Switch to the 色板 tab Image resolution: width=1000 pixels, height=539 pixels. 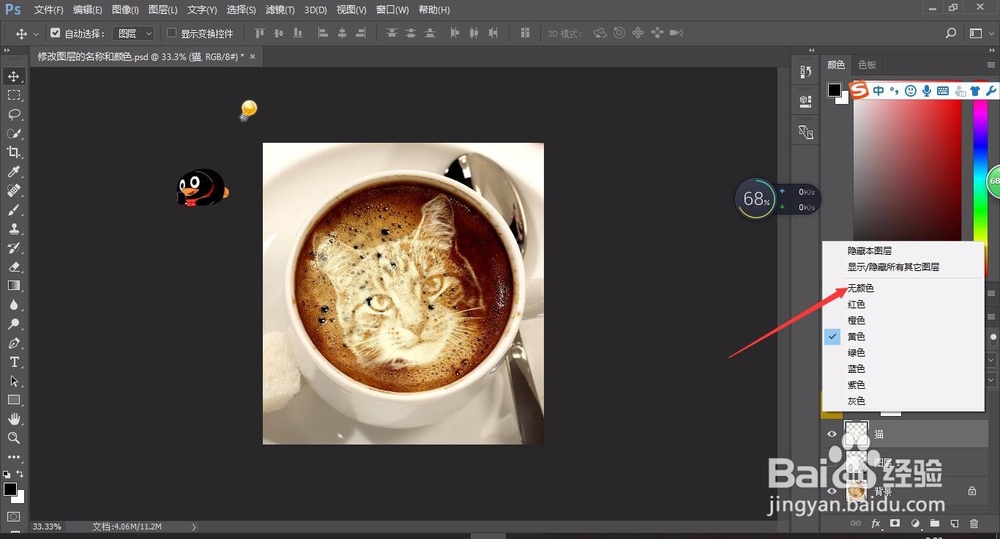867,64
